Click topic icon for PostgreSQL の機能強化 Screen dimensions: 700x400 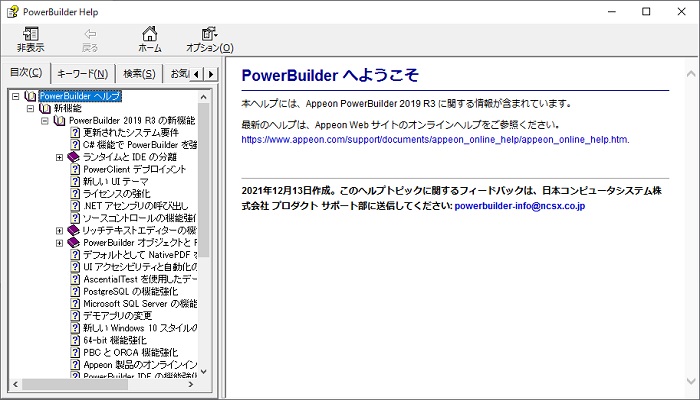(75, 292)
